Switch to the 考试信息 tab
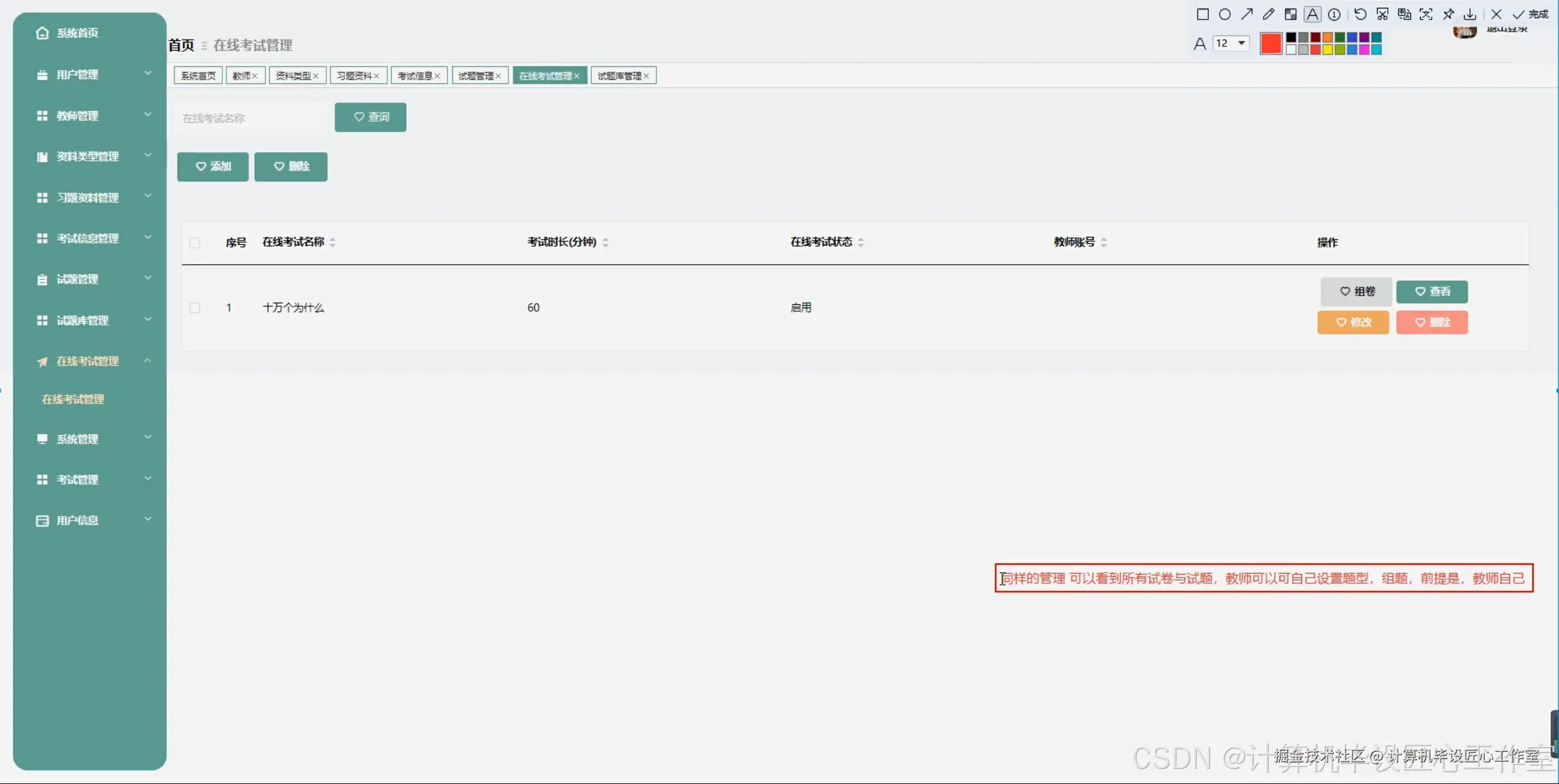Screen dimensions: 1559x784 (415, 75)
